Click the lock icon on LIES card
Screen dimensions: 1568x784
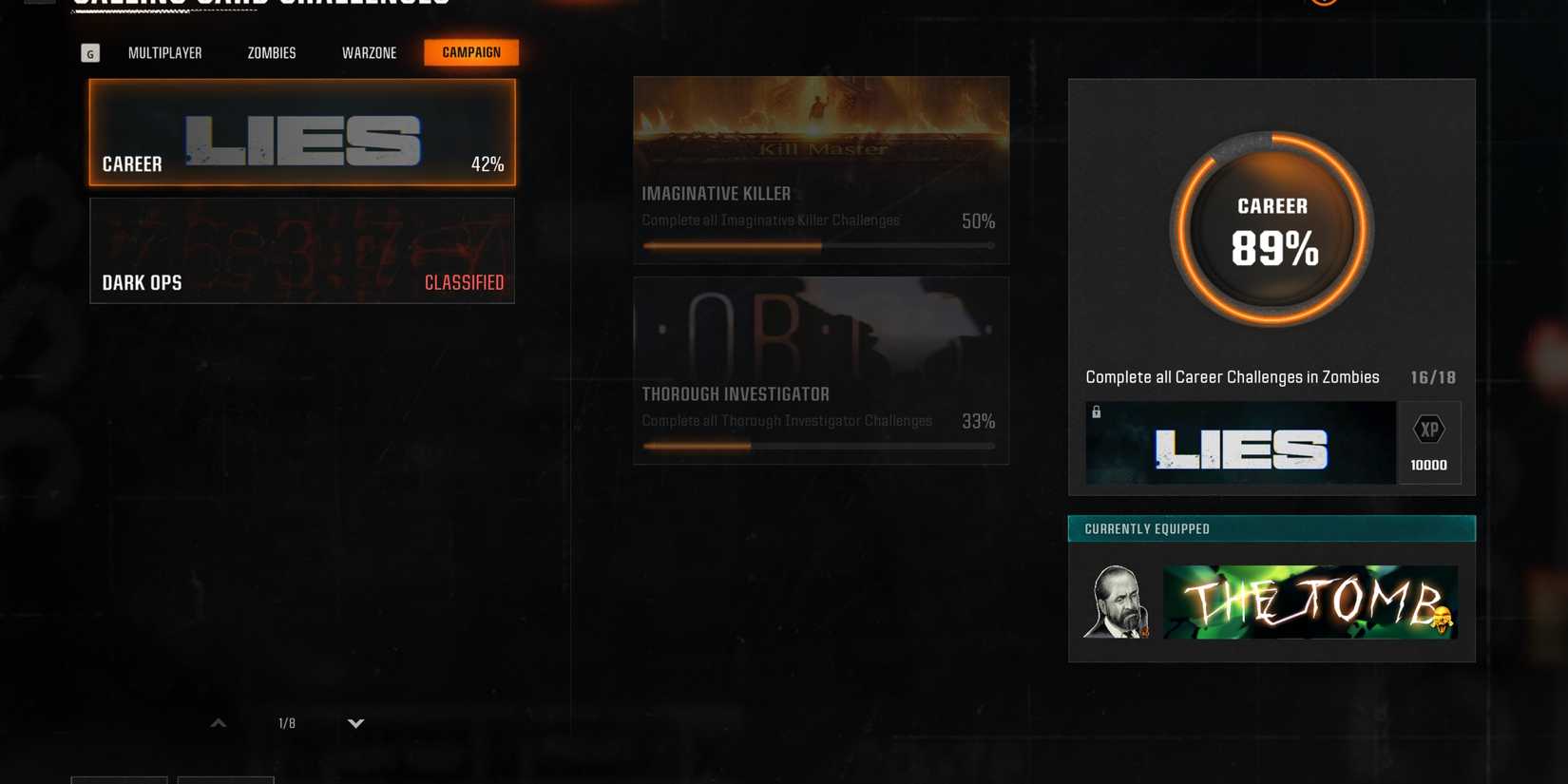point(1096,412)
